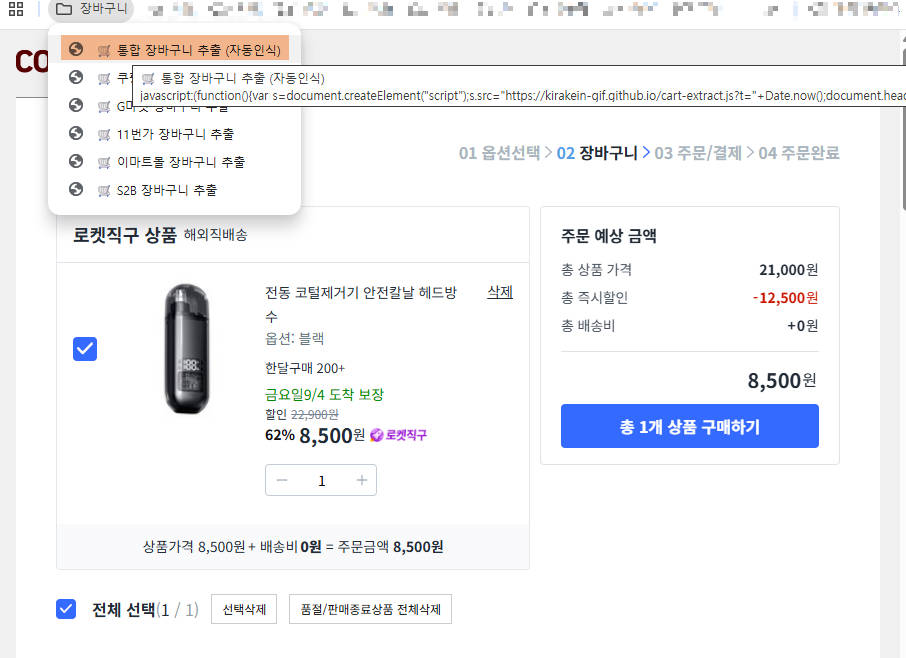Decrease quantity with minus button
The image size is (906, 658).
tap(282, 480)
